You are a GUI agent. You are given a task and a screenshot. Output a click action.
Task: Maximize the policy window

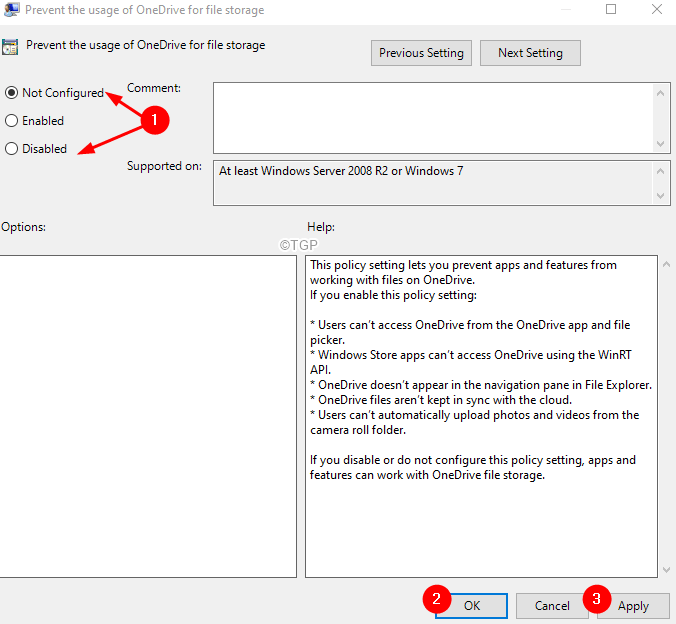pos(611,9)
